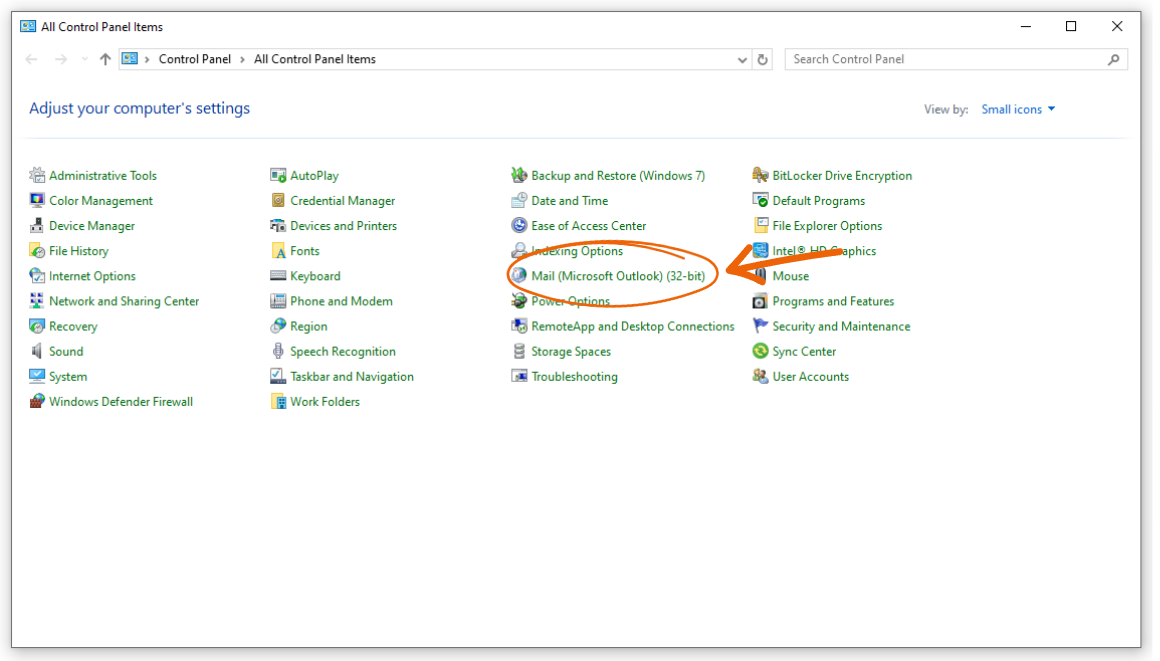Click the Back navigation arrow
Screen dimensions: 1160x661
point(31,59)
